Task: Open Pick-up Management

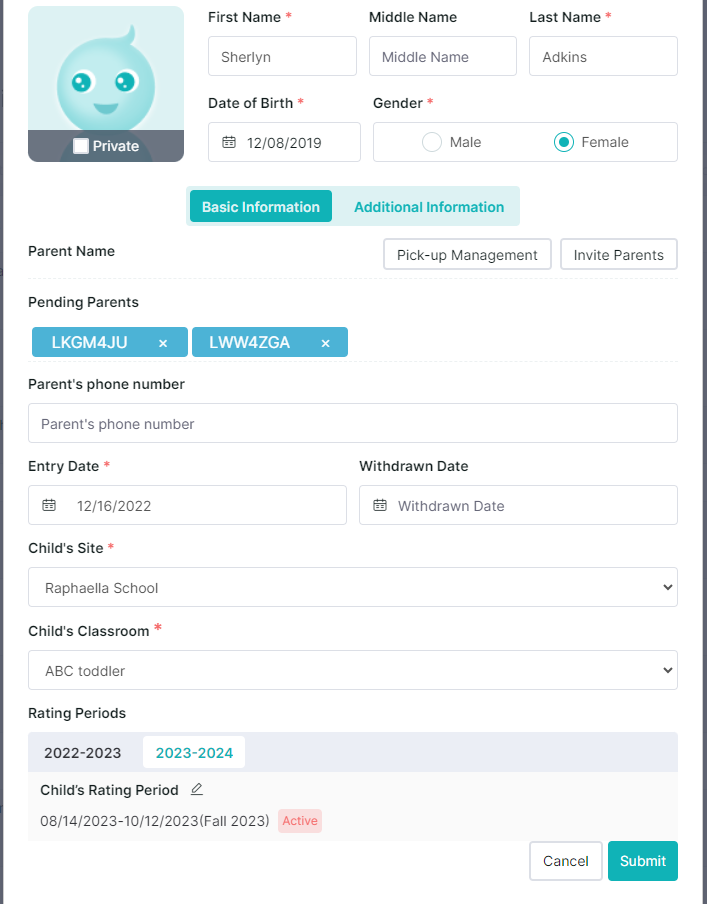Action: coord(467,254)
